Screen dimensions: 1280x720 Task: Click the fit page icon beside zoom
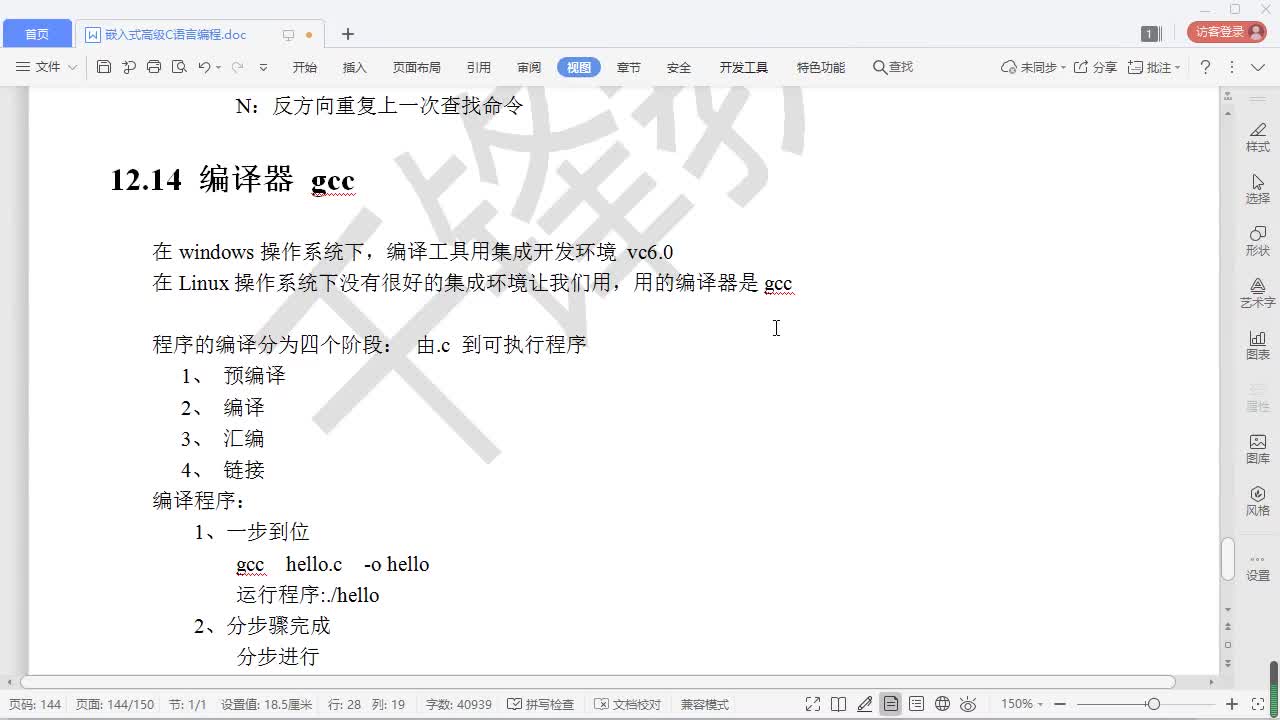tap(1259, 704)
